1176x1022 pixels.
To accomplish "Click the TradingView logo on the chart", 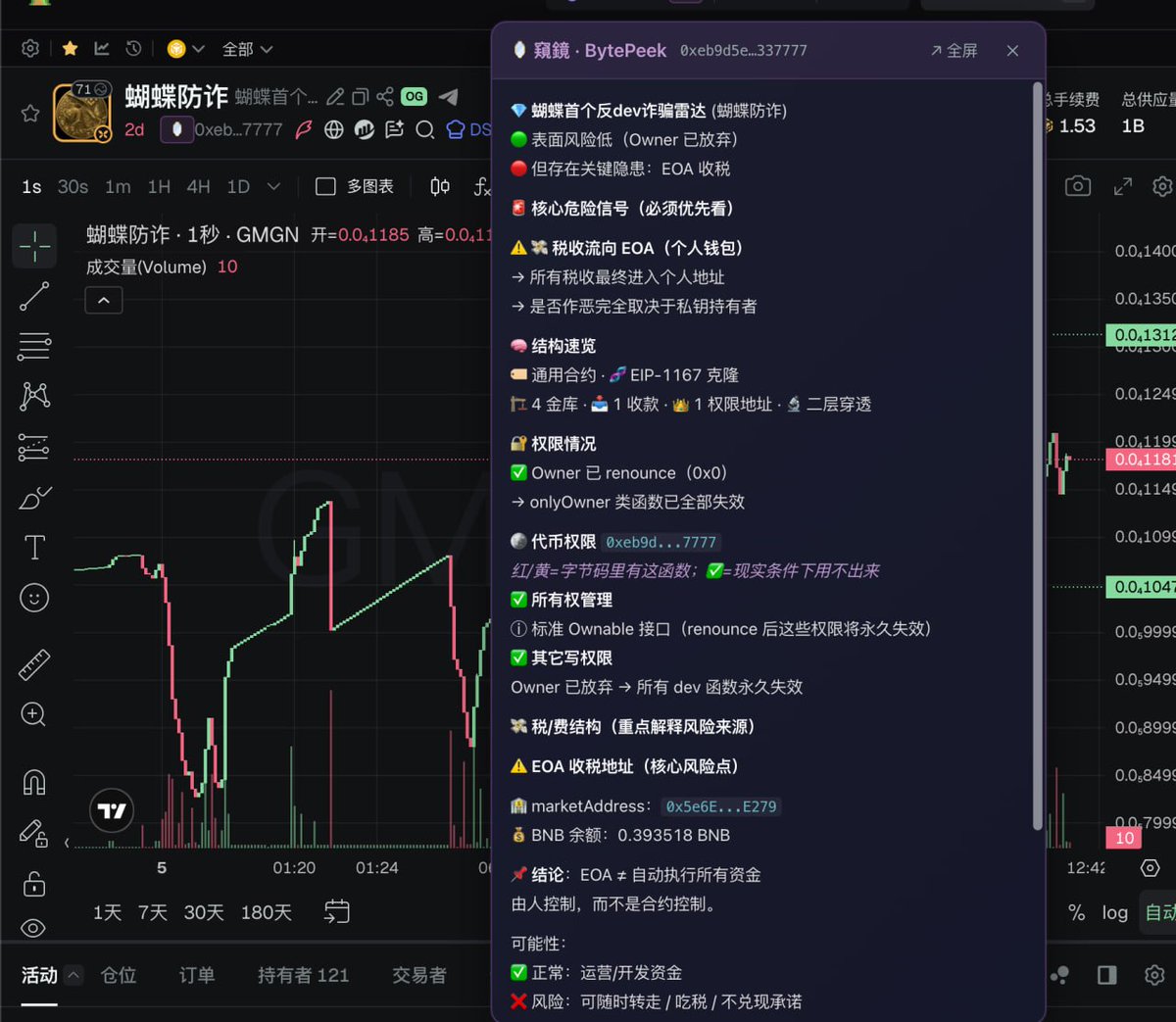I will 112,810.
